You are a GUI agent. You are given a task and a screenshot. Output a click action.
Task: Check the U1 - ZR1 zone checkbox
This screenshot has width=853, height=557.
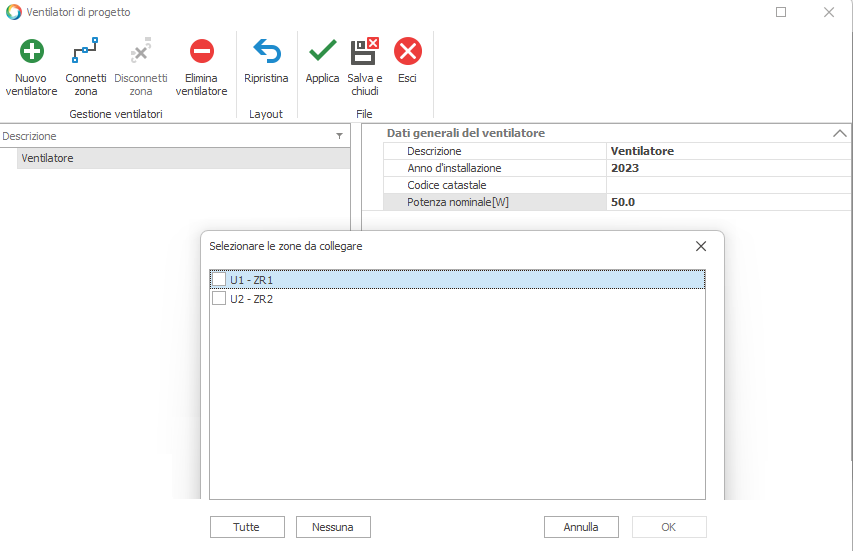(219, 280)
